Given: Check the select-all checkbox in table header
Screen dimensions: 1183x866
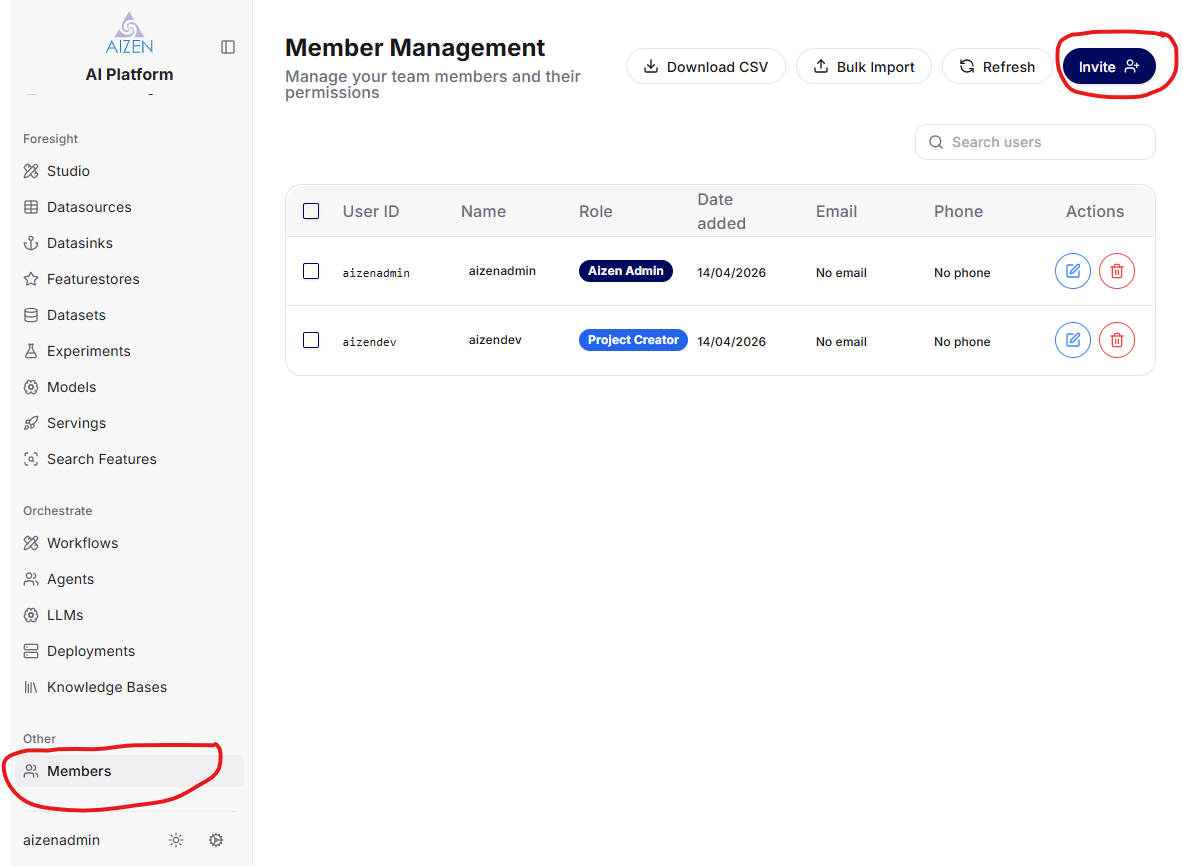Looking at the screenshot, I should [311, 211].
